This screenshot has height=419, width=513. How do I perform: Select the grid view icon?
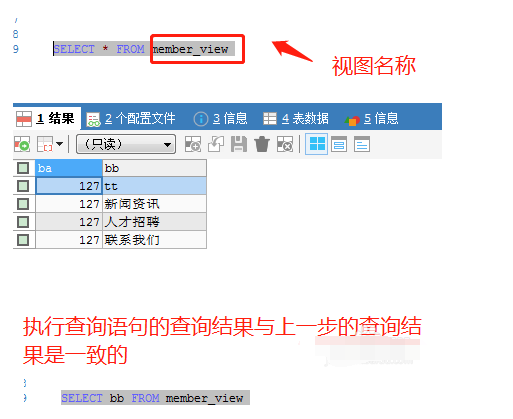317,144
